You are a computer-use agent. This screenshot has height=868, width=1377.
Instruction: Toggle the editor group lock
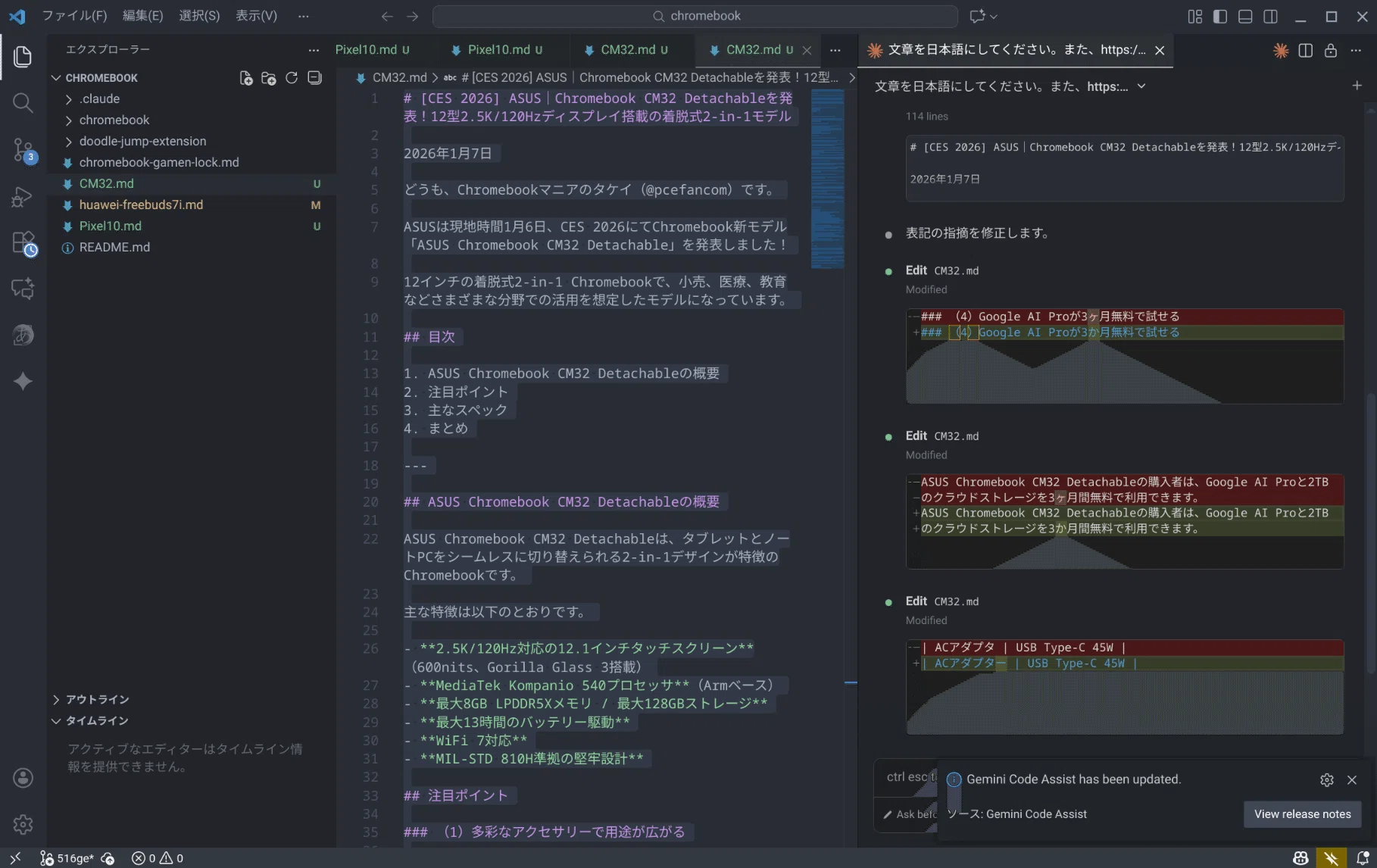[x=1330, y=50]
